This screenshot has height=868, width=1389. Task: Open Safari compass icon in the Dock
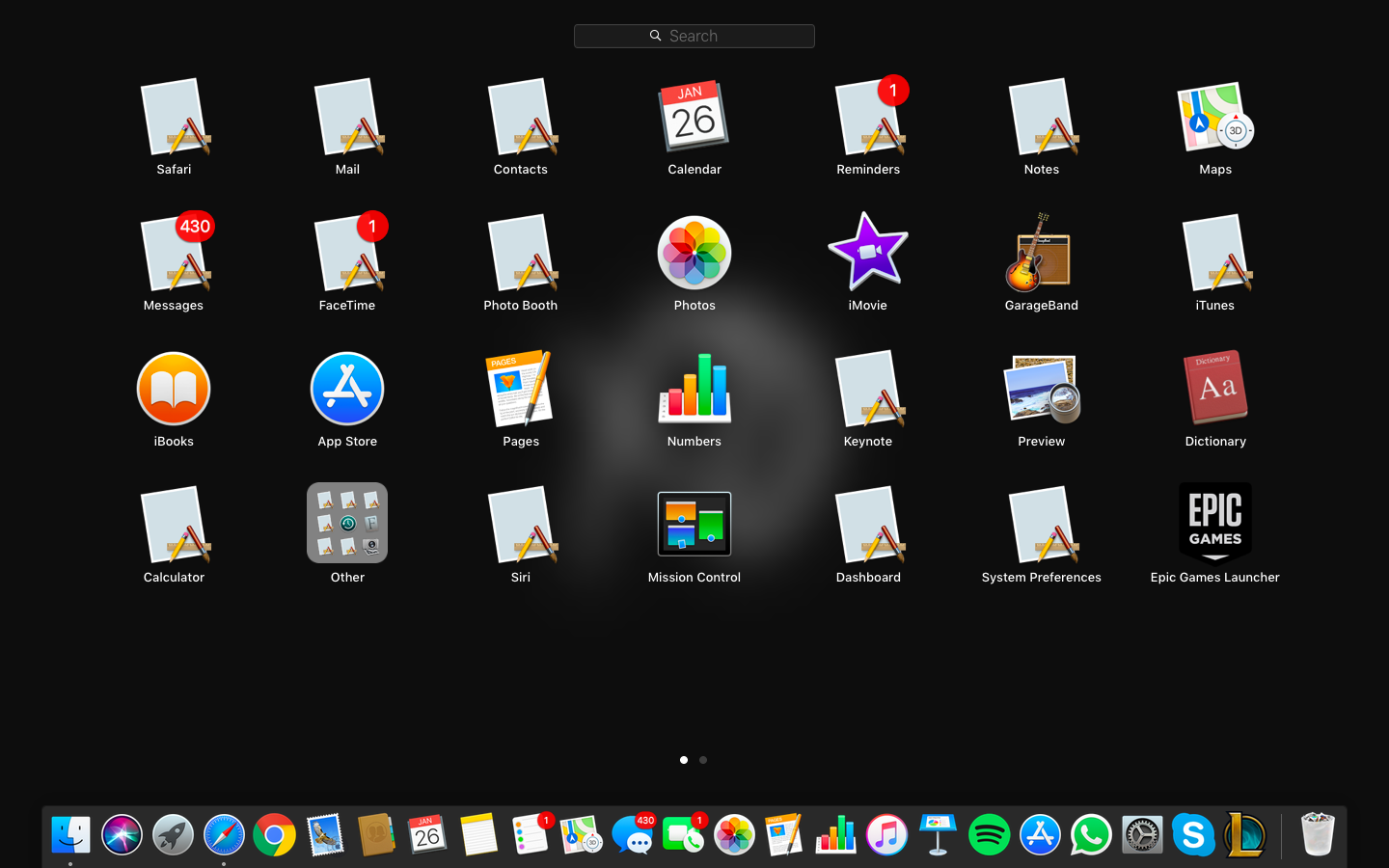point(224,835)
